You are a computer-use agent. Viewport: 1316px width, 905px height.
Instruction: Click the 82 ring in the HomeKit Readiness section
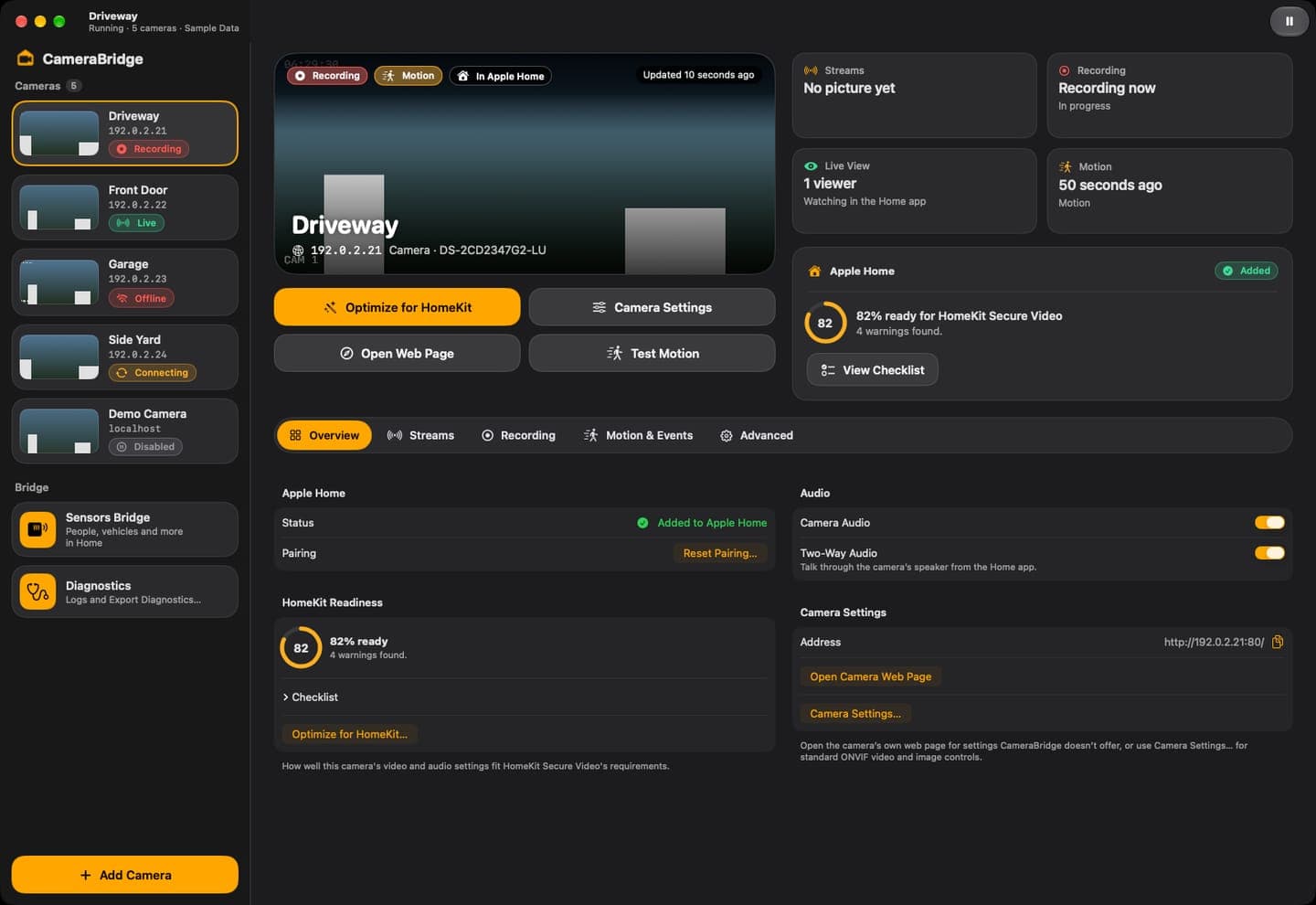pos(301,648)
